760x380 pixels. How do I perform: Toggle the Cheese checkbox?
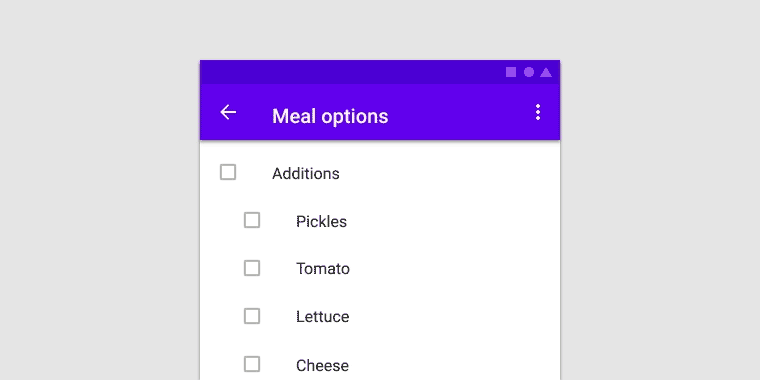pyautogui.click(x=252, y=364)
